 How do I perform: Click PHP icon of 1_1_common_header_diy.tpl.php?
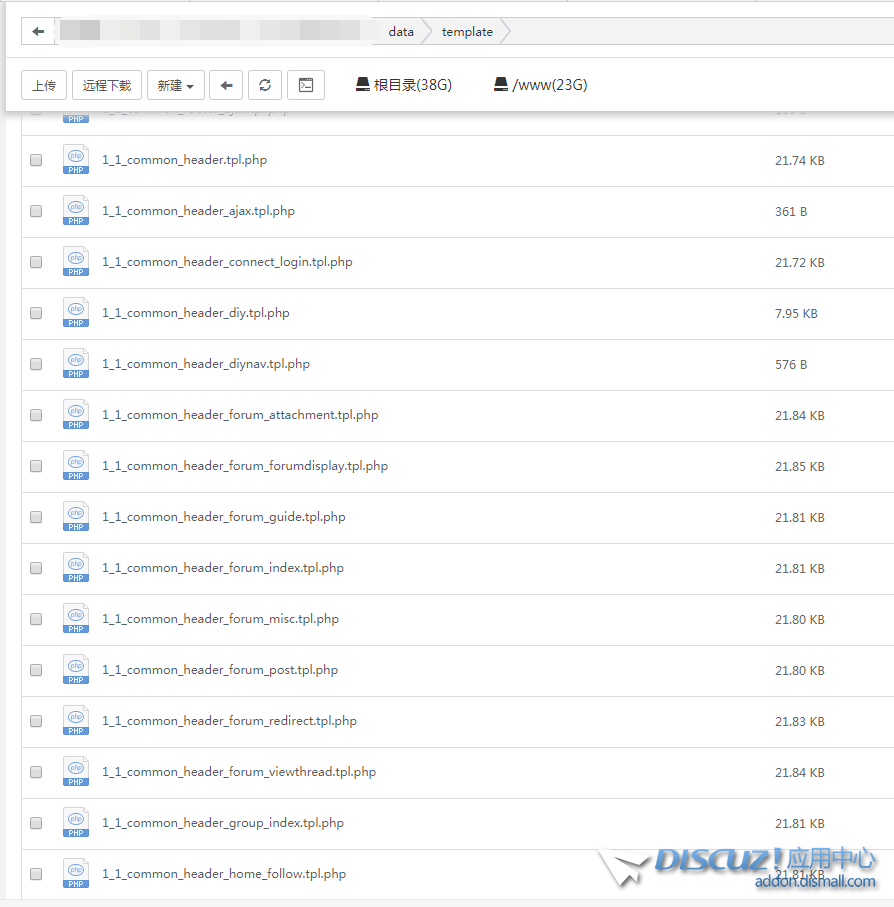pos(76,313)
